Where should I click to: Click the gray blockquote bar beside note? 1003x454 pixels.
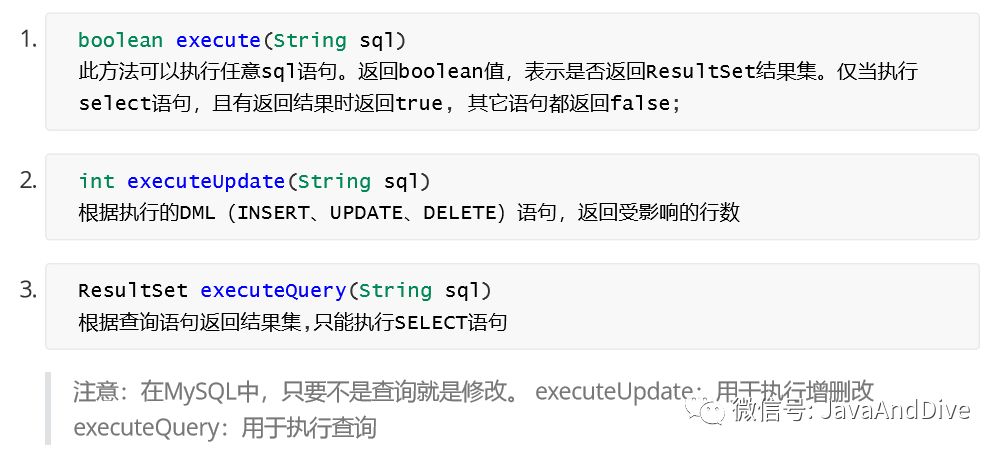click(x=48, y=409)
